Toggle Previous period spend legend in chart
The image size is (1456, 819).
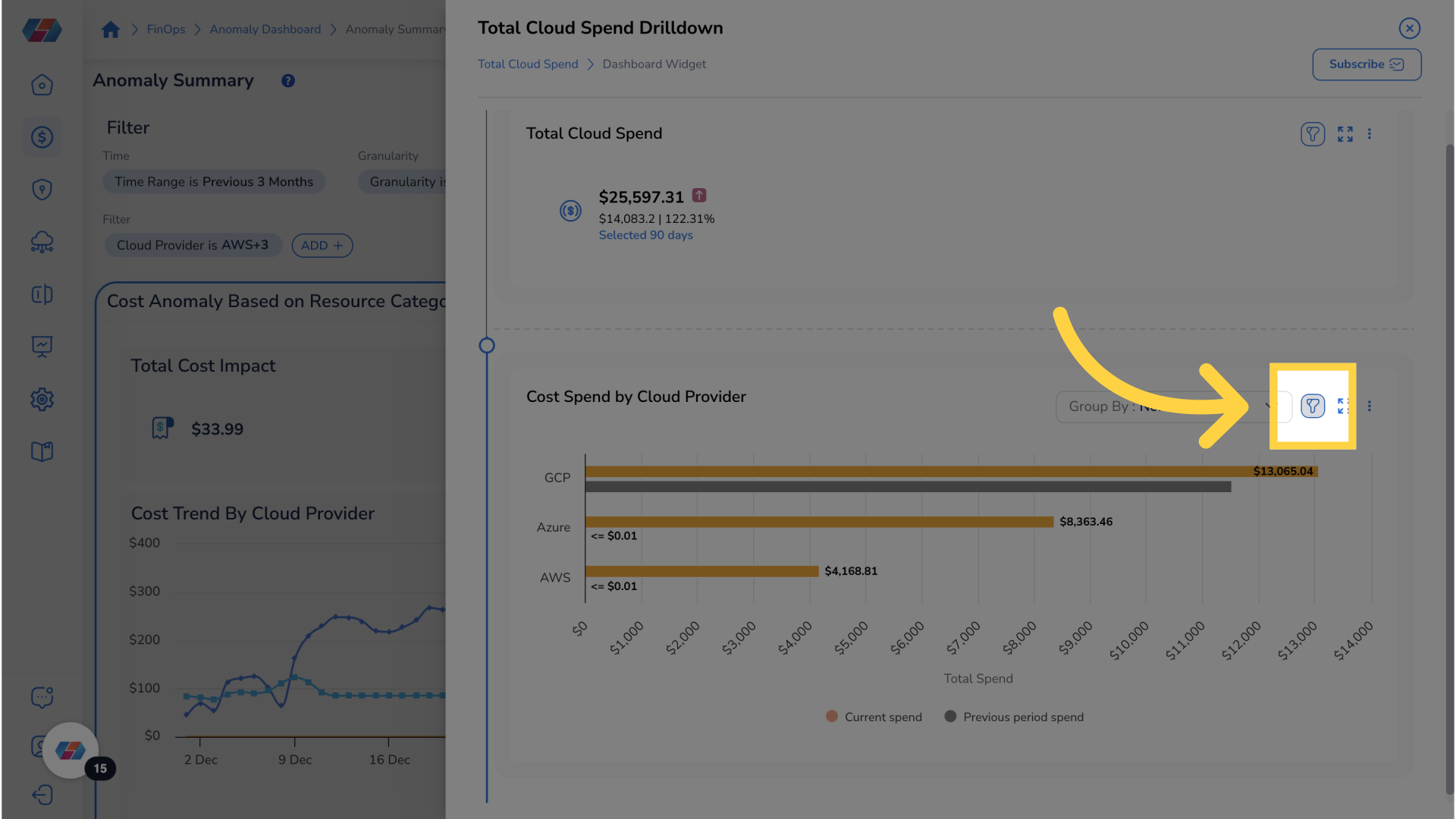coord(1014,717)
